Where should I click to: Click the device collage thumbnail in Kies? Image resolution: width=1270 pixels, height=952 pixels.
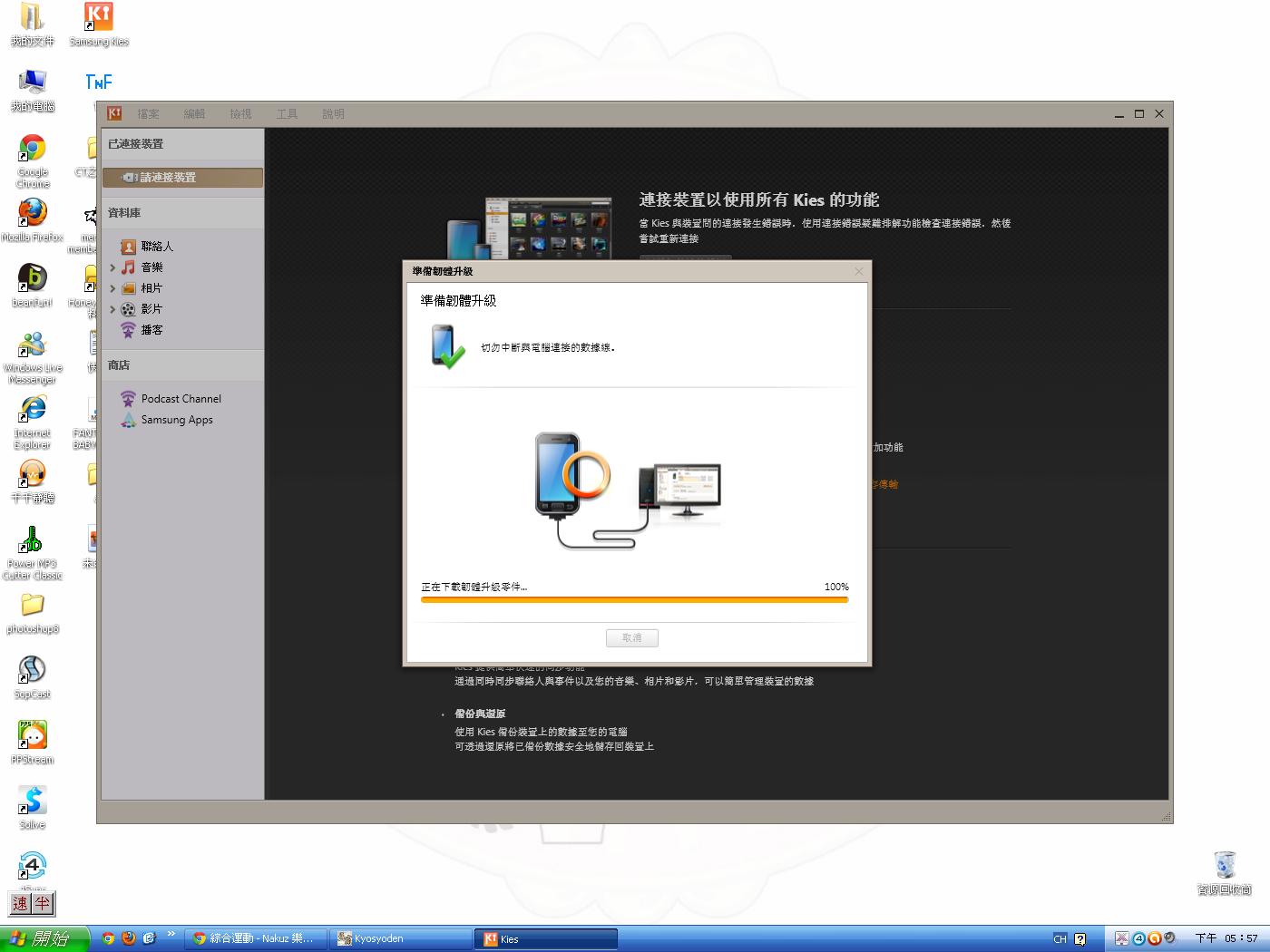click(x=531, y=228)
